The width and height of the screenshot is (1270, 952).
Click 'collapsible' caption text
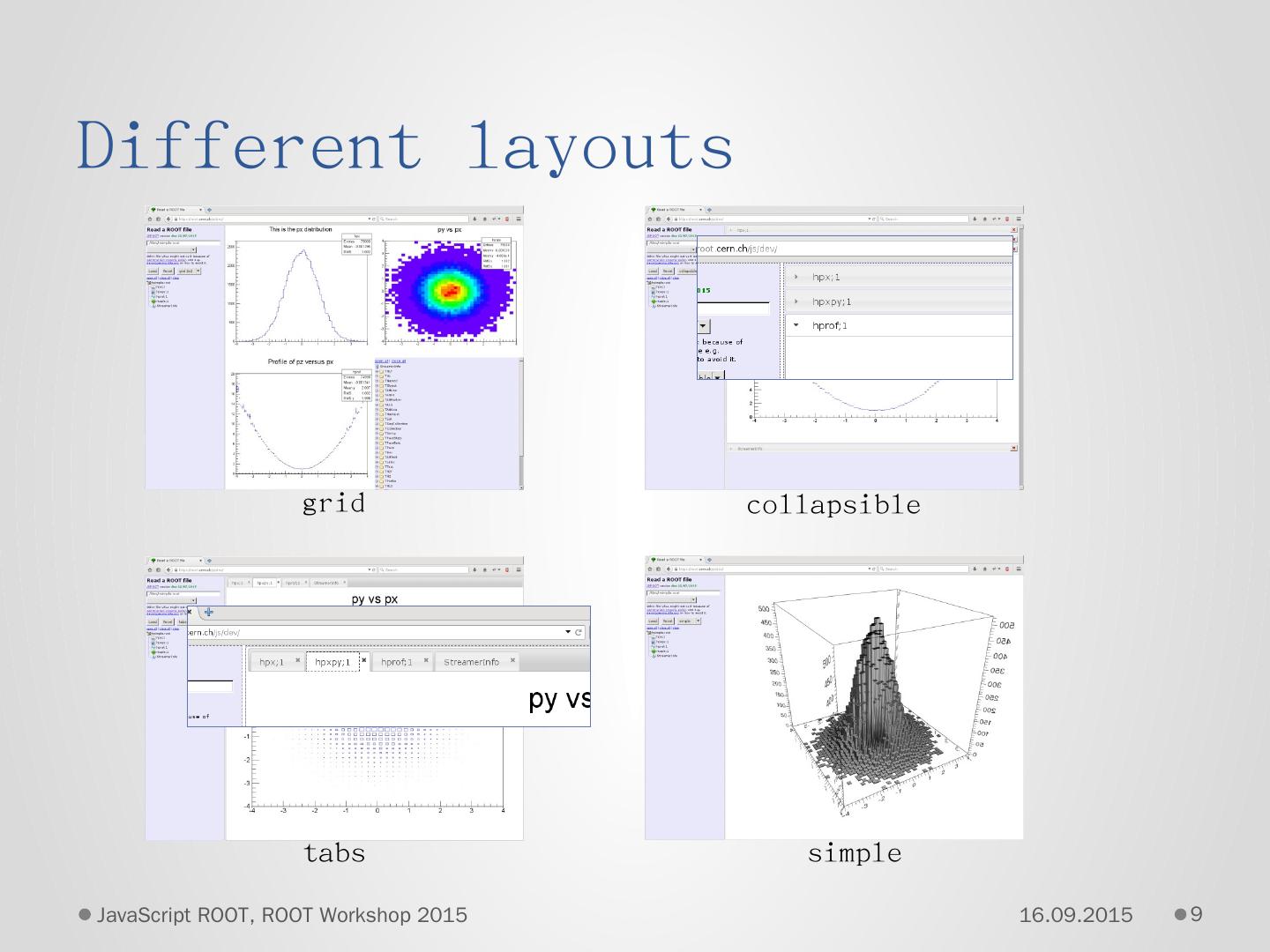pos(833,505)
